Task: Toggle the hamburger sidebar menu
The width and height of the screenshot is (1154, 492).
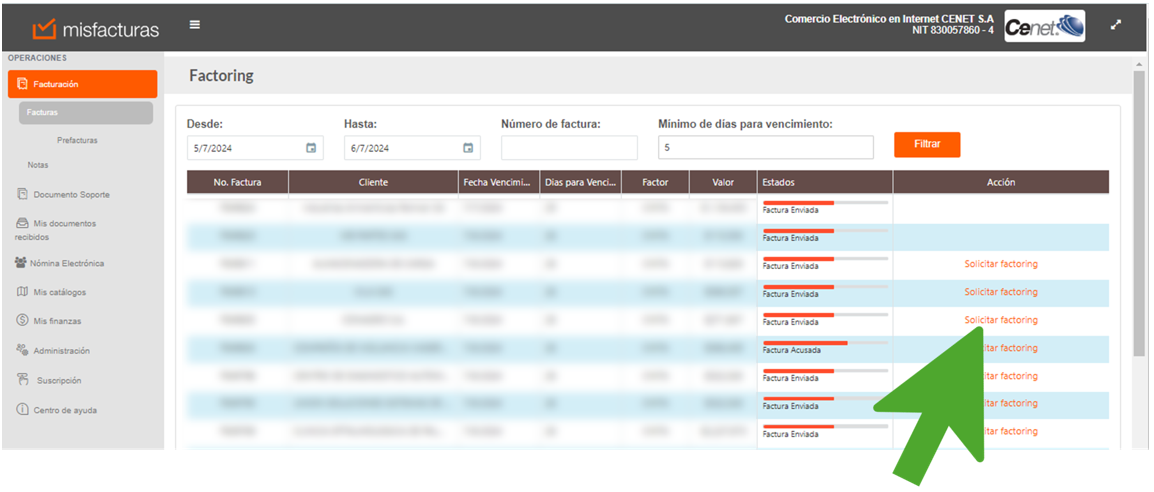Action: 194,24
